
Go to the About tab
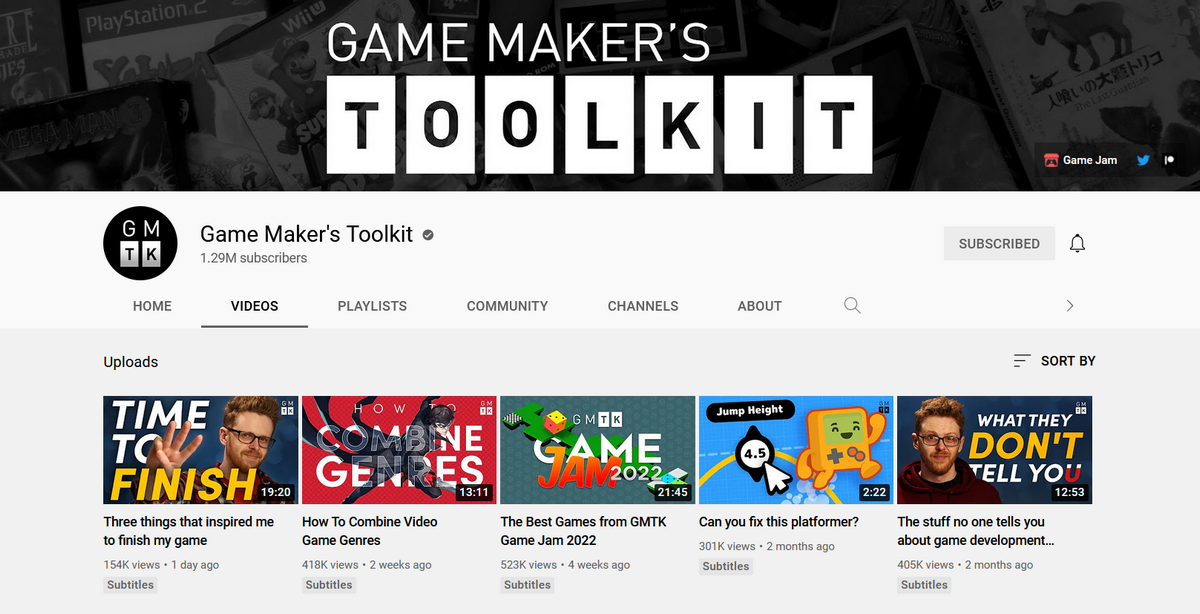(759, 306)
